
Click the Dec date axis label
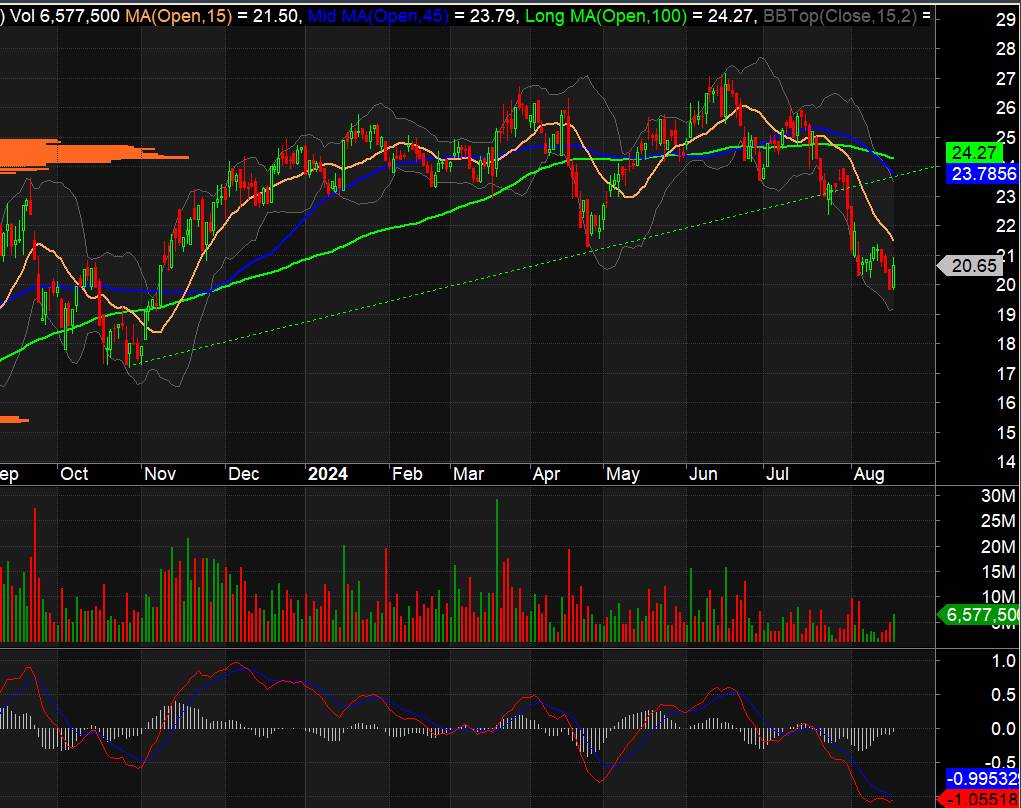[x=244, y=473]
